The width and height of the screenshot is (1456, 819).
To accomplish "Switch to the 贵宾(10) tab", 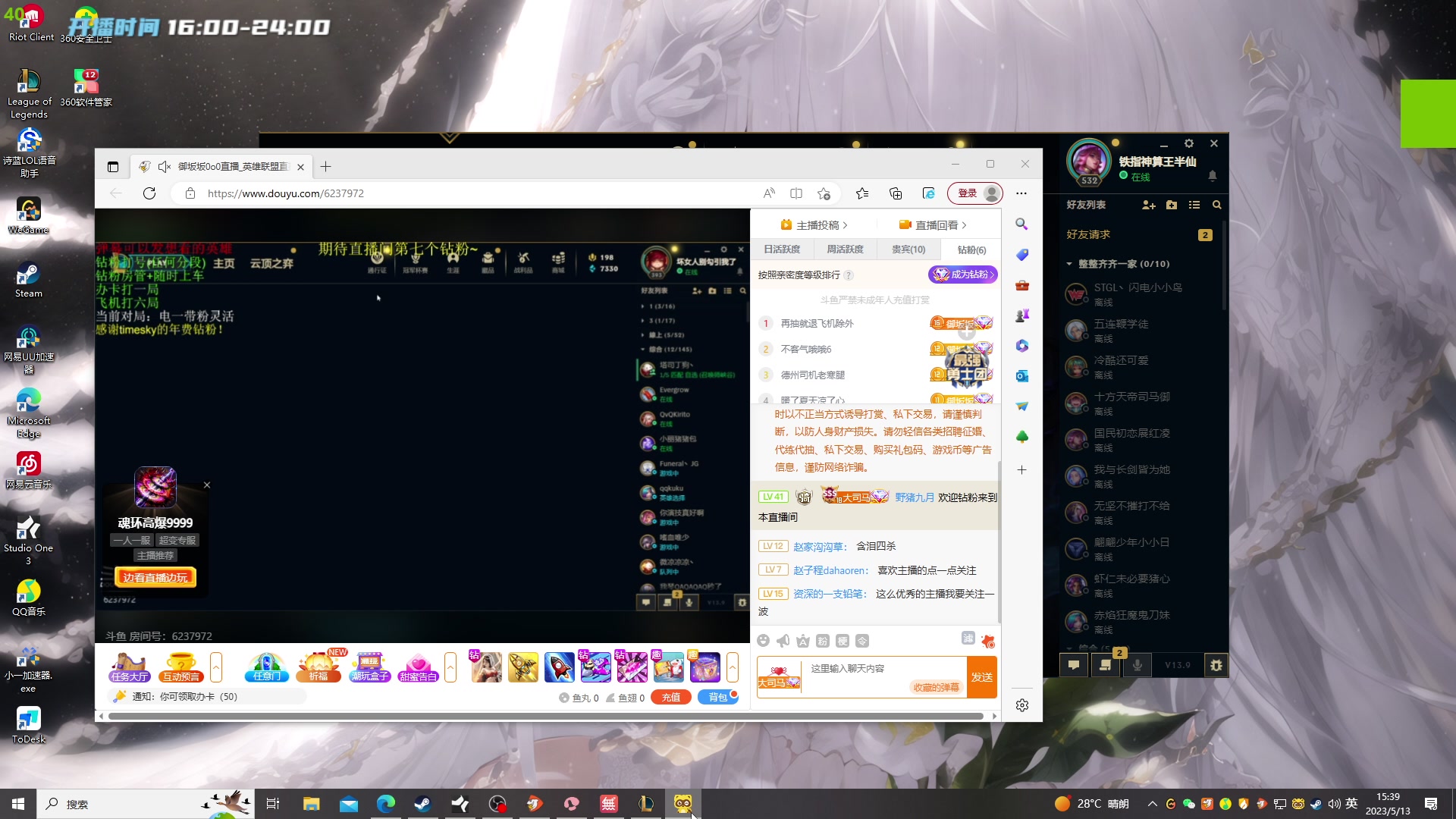I will (x=908, y=249).
